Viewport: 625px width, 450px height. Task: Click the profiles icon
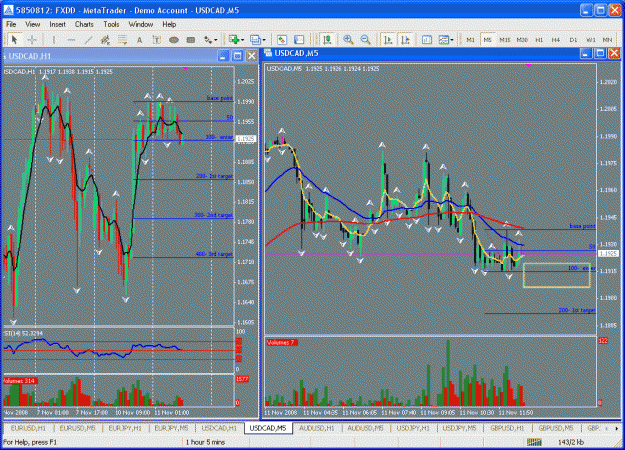255,40
